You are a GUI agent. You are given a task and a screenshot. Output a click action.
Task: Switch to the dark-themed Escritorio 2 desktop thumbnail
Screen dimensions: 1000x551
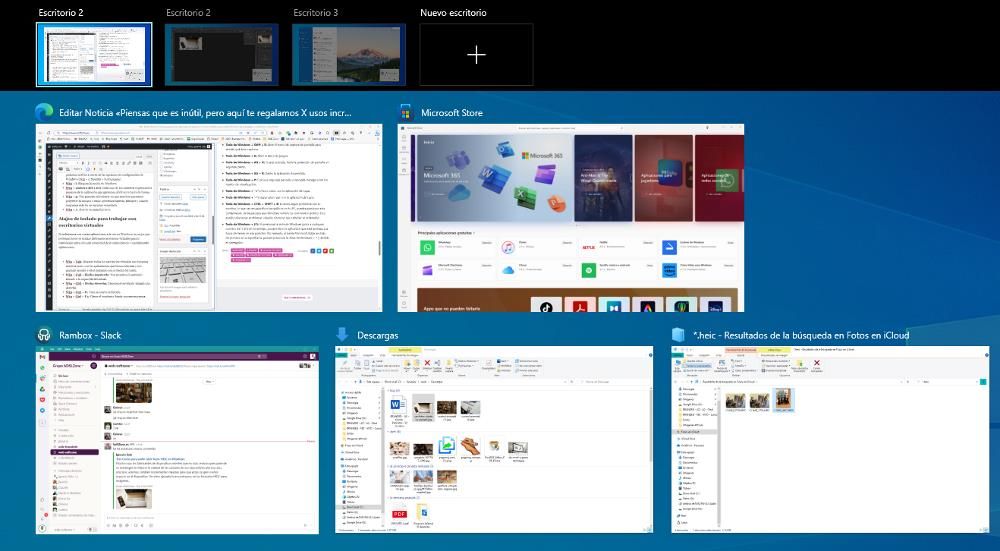click(221, 55)
